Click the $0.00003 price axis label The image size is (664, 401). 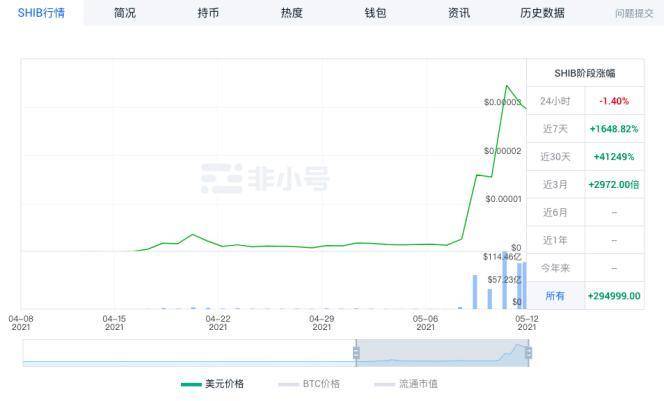pos(503,102)
